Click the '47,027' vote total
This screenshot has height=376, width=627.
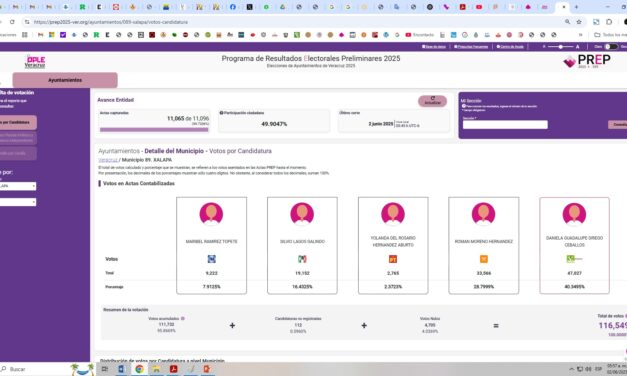[574, 273]
